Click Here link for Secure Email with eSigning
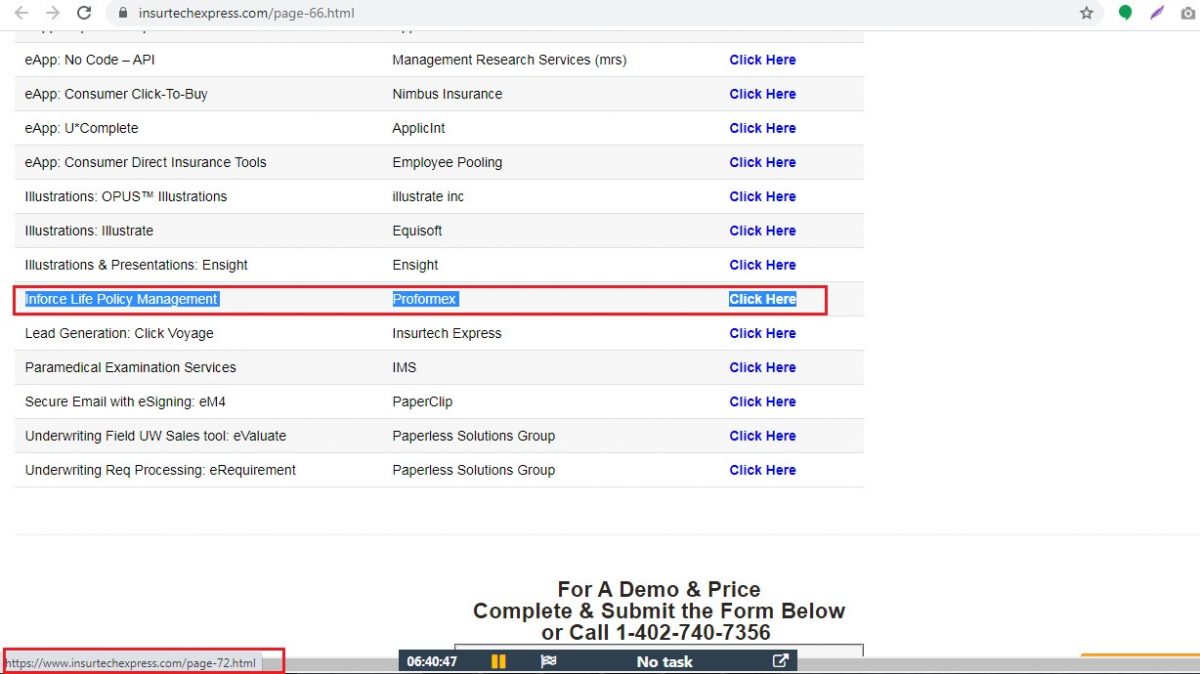Image resolution: width=1200 pixels, height=674 pixels. pyautogui.click(x=762, y=402)
